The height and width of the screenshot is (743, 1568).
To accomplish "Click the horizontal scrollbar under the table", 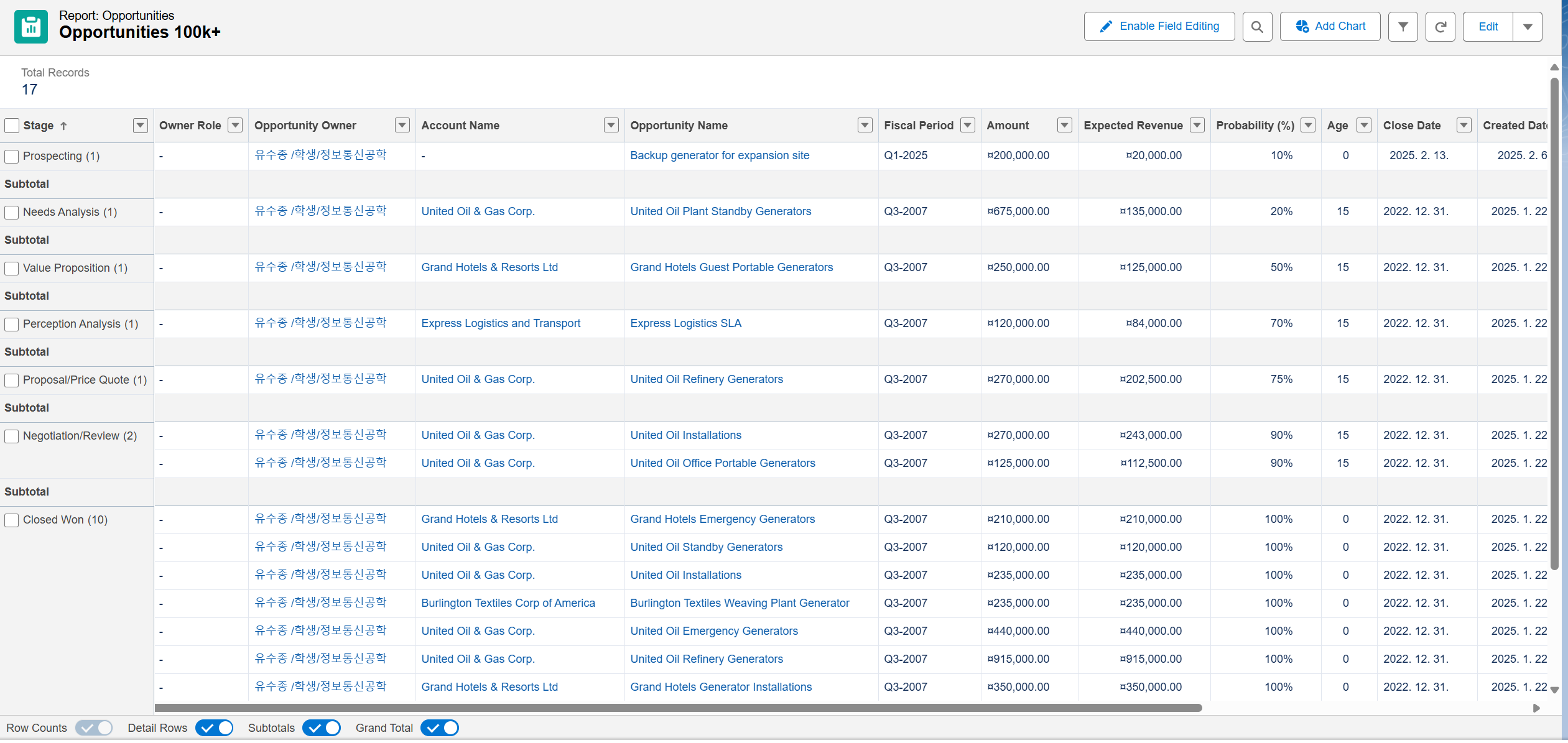I will [x=678, y=708].
